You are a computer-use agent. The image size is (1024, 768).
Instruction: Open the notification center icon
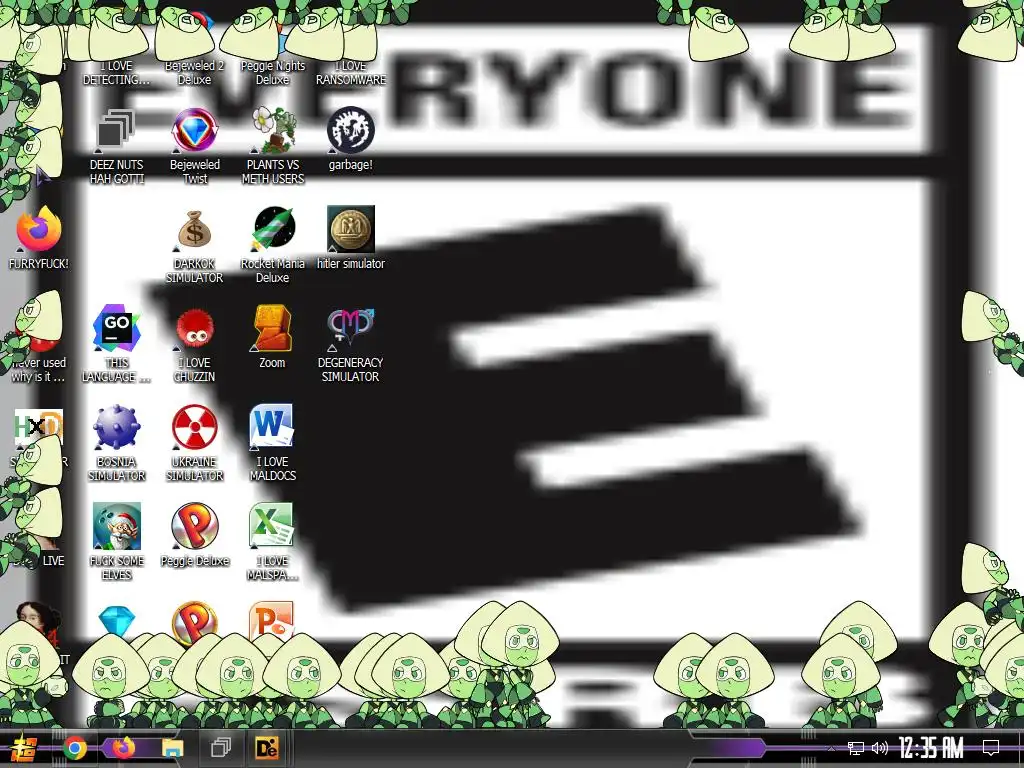coord(991,748)
